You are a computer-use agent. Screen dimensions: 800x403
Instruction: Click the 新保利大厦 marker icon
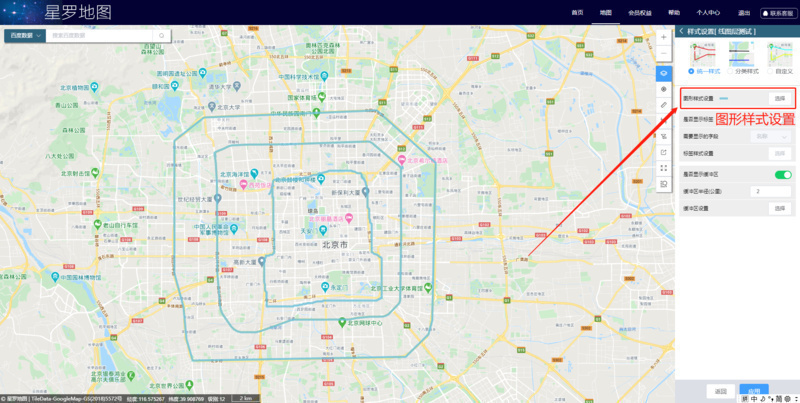(366, 192)
